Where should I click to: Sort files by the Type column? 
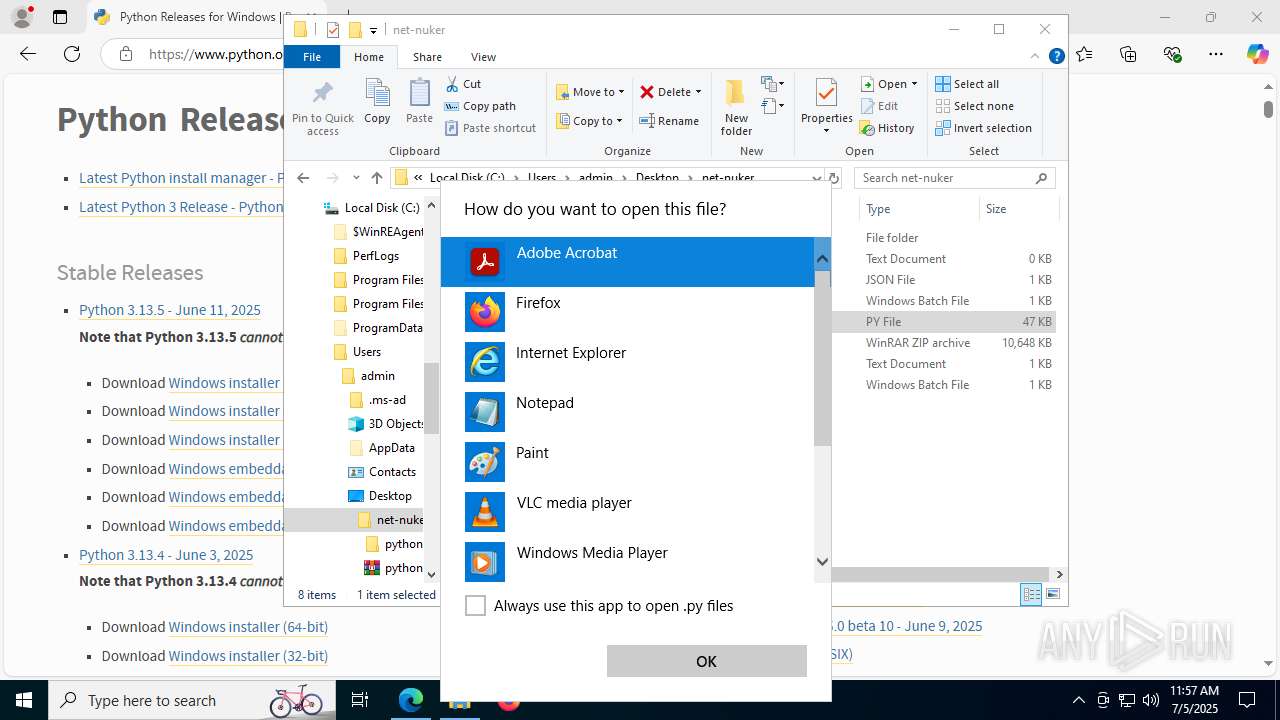pos(918,209)
